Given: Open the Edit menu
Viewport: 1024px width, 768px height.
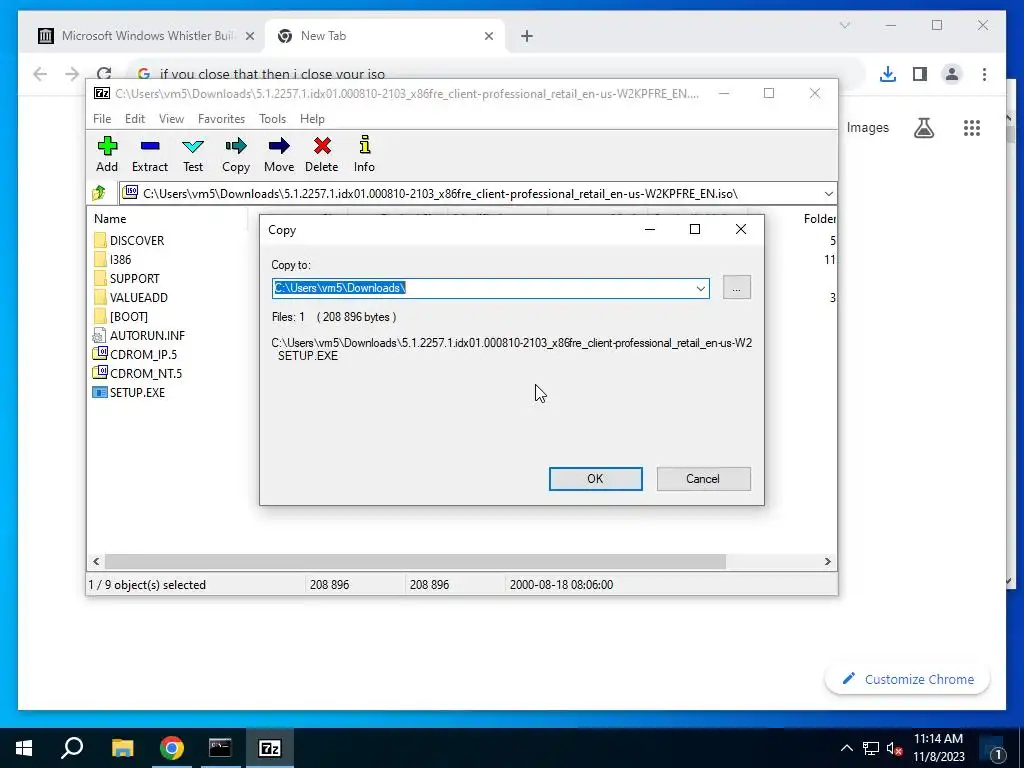Looking at the screenshot, I should 135,119.
